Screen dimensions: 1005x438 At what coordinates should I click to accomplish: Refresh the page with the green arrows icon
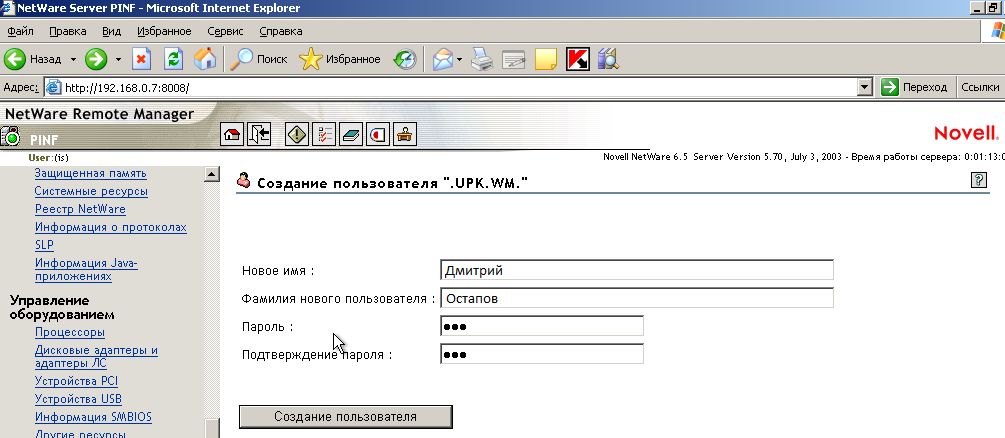coord(174,59)
